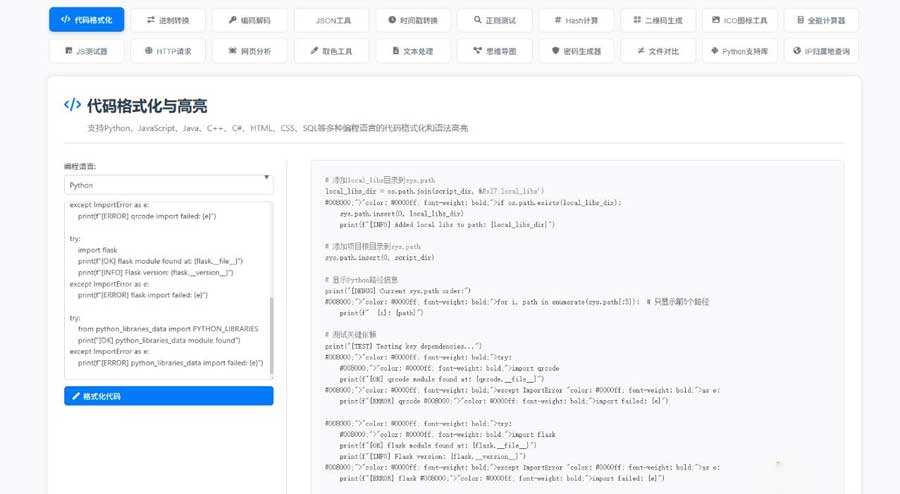Click the magnifier icon for 正则测试

[478, 20]
